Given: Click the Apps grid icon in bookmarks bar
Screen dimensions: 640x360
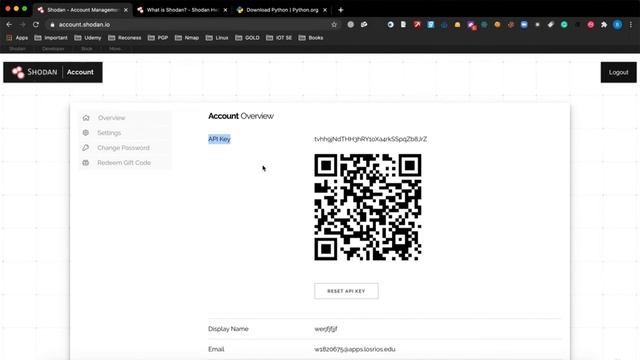Looking at the screenshot, I should tap(9, 38).
